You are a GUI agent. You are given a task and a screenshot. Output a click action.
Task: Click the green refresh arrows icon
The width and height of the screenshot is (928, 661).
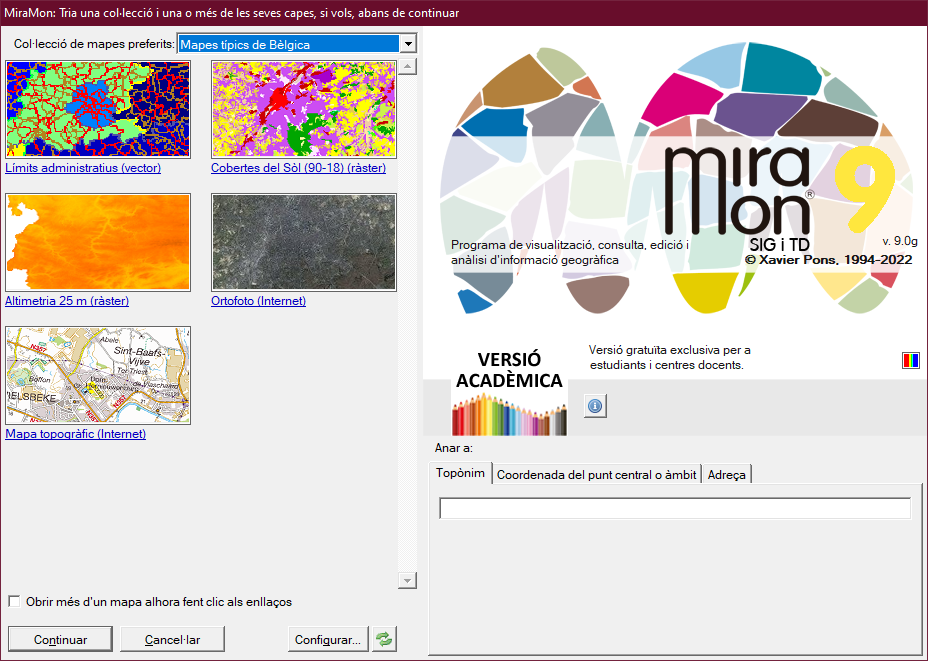click(x=384, y=639)
